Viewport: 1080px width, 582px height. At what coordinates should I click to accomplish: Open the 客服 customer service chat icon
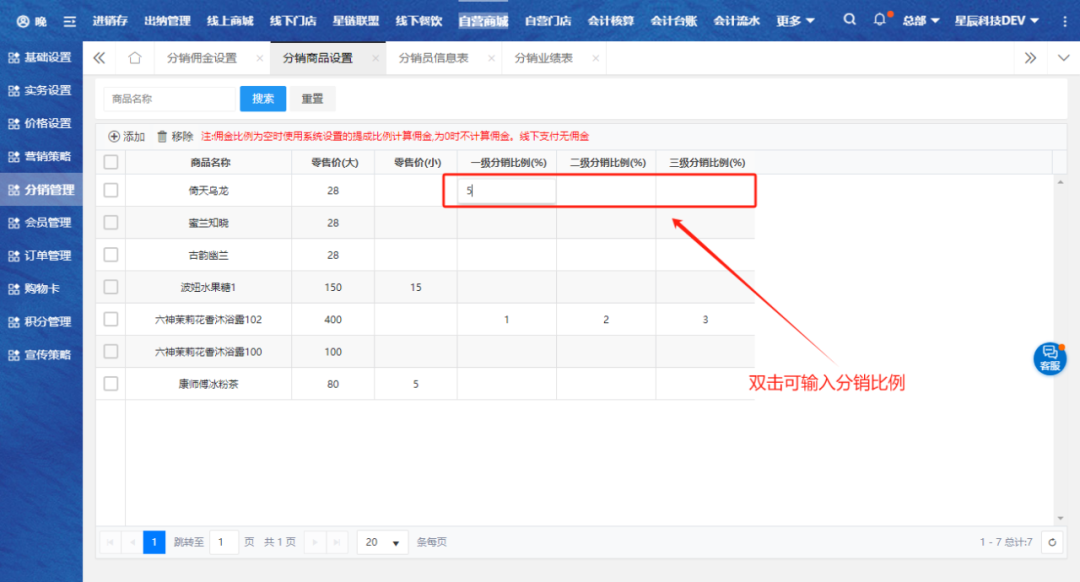[1049, 357]
